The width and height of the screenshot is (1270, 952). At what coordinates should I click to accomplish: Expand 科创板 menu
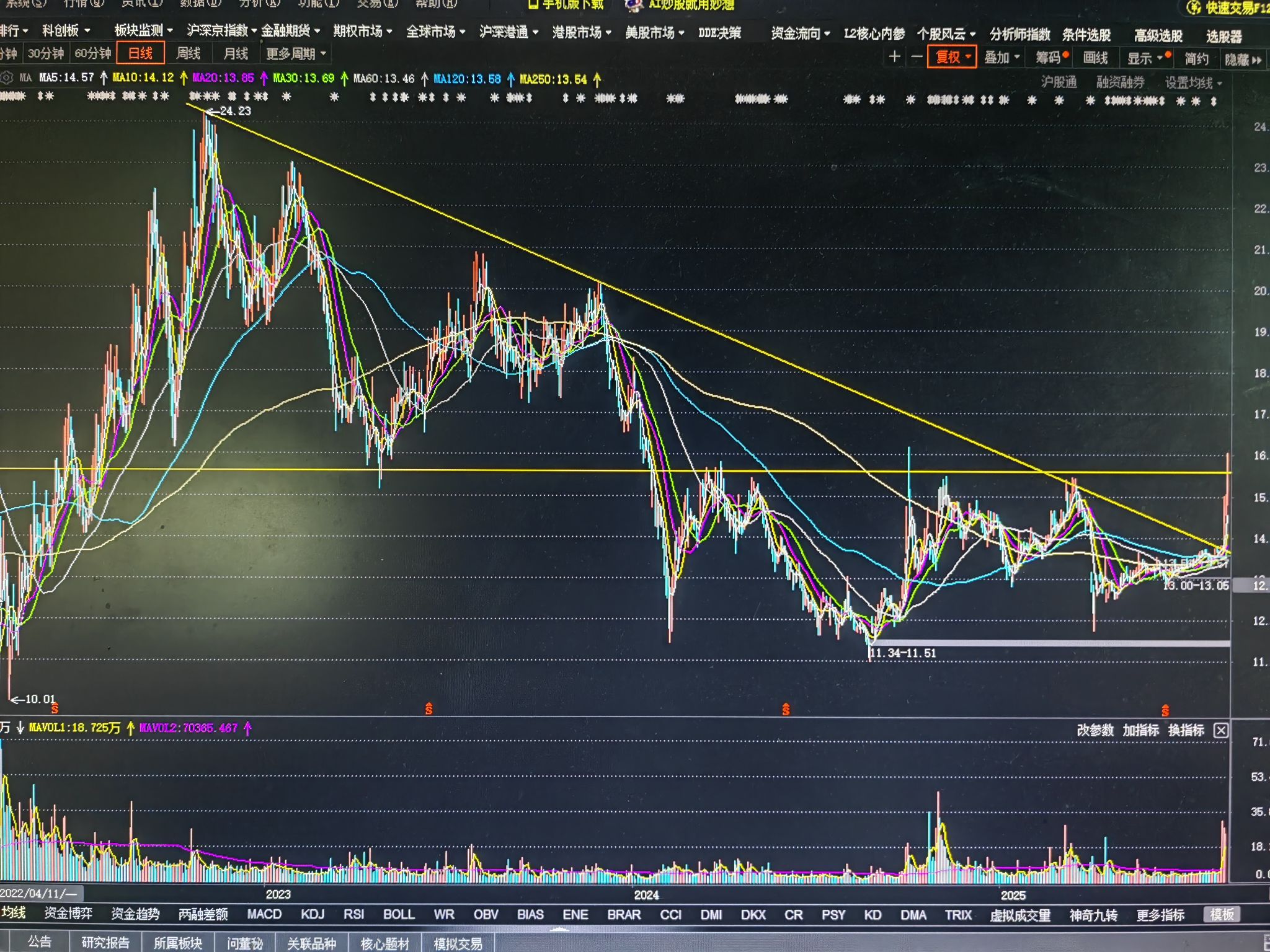66,30
